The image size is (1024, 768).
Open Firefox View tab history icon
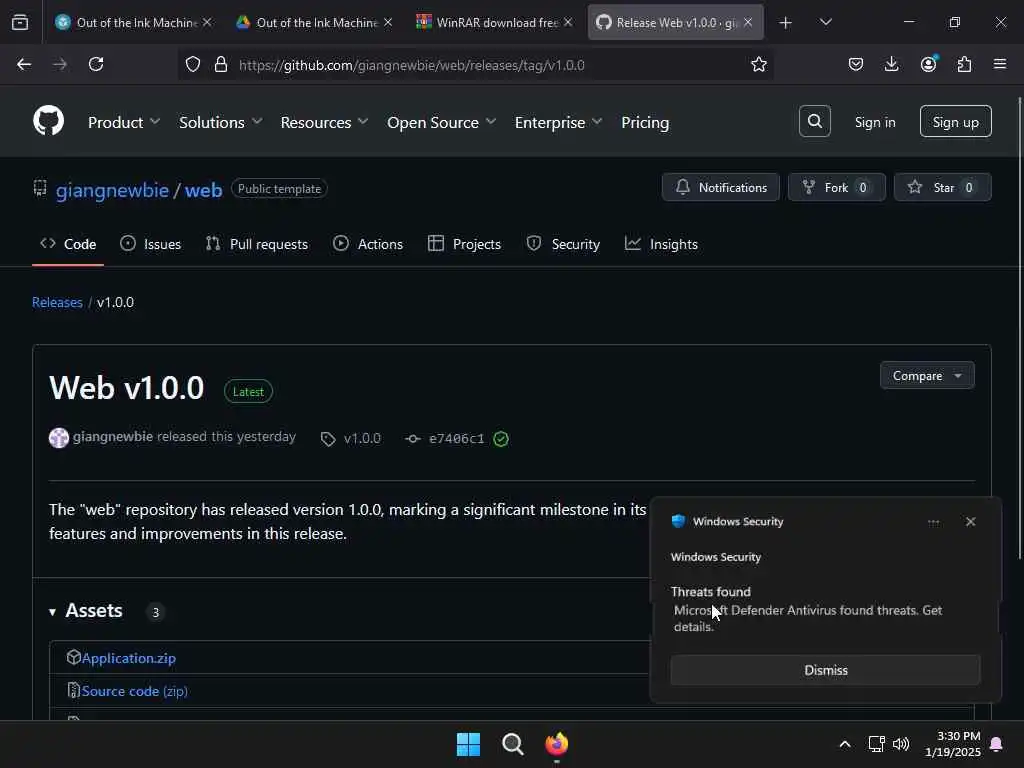click(20, 22)
